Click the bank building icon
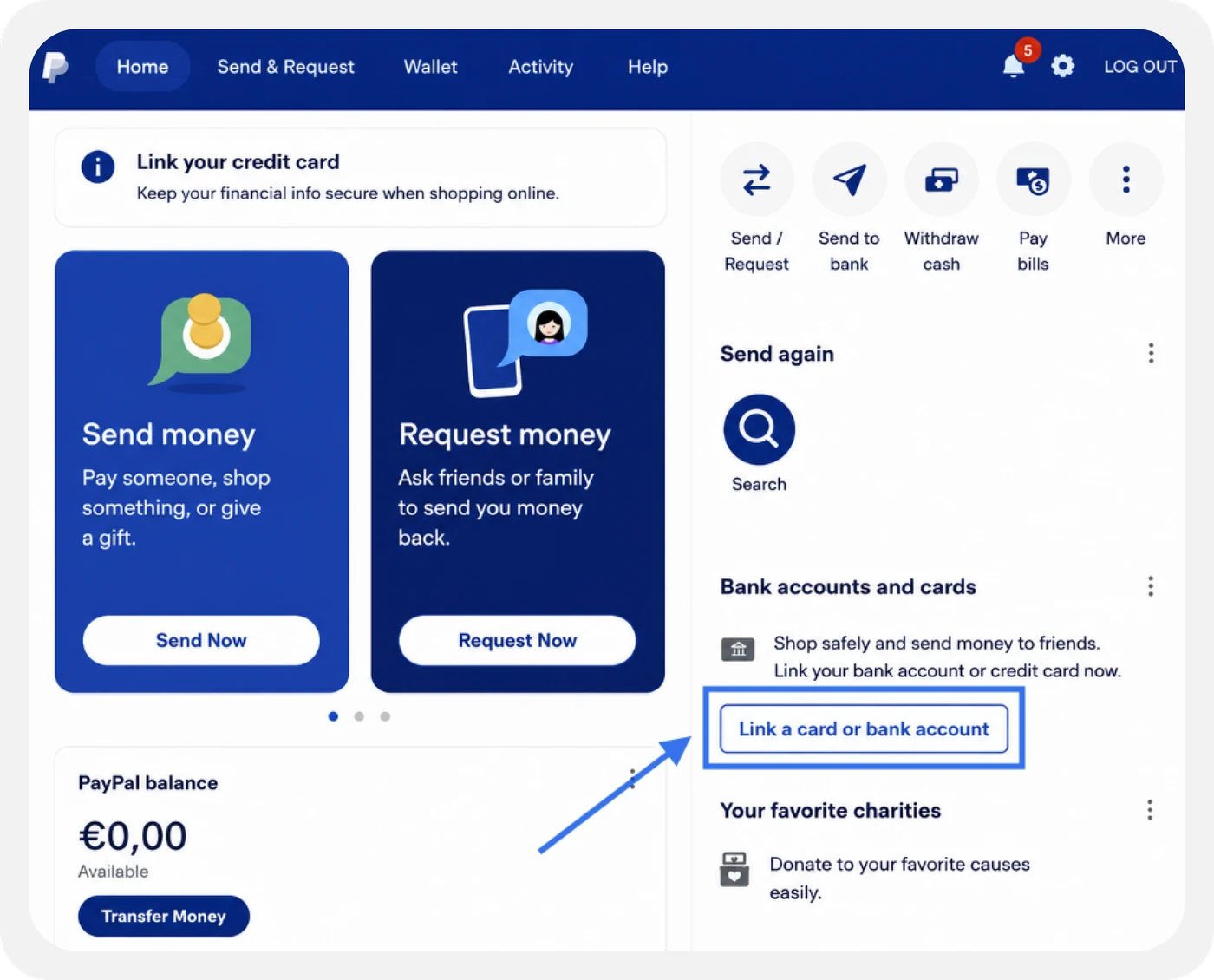Viewport: 1214px width, 980px height. tap(738, 649)
